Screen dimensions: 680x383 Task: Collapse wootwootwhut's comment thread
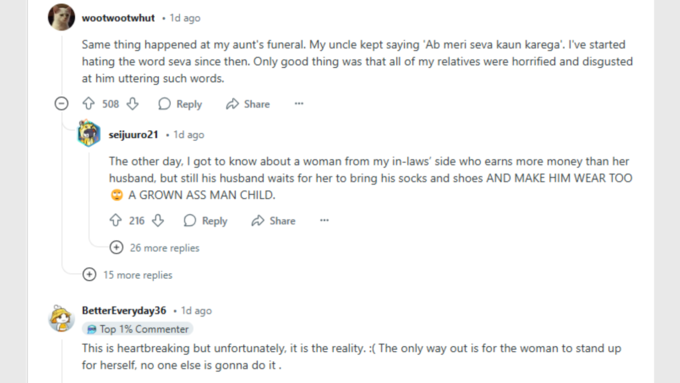point(62,104)
